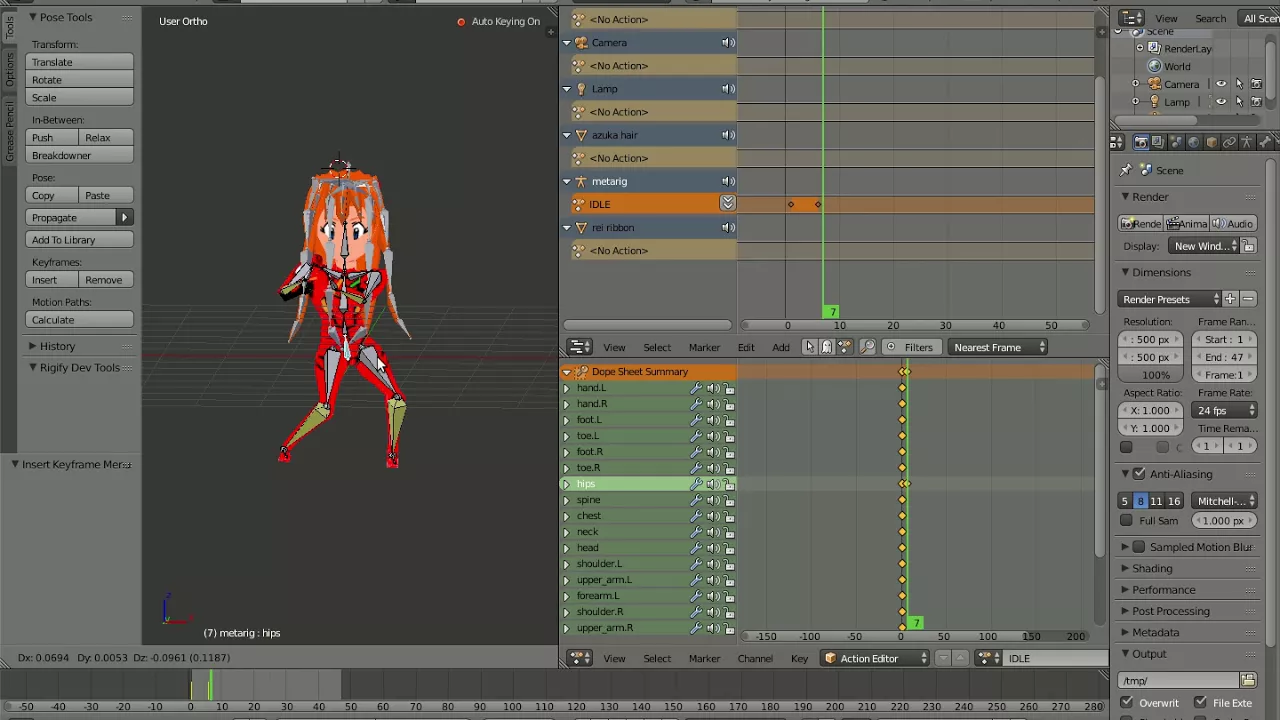Image resolution: width=1280 pixels, height=720 pixels.
Task: Mute the foot.L channel speaker icon
Action: click(x=713, y=420)
